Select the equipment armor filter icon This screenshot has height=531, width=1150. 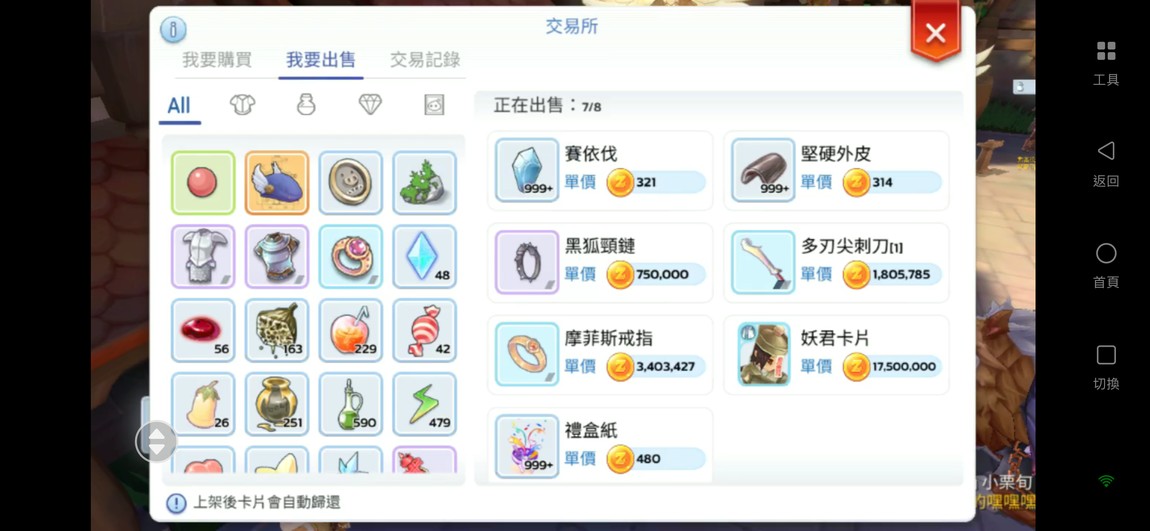(242, 105)
